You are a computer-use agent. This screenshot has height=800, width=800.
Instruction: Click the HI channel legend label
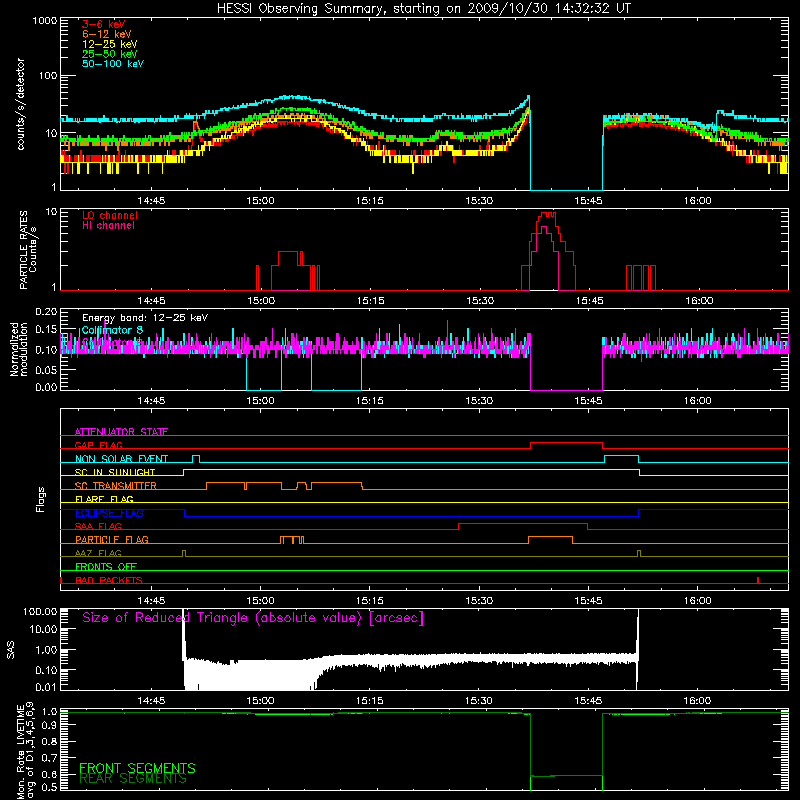(x=109, y=226)
